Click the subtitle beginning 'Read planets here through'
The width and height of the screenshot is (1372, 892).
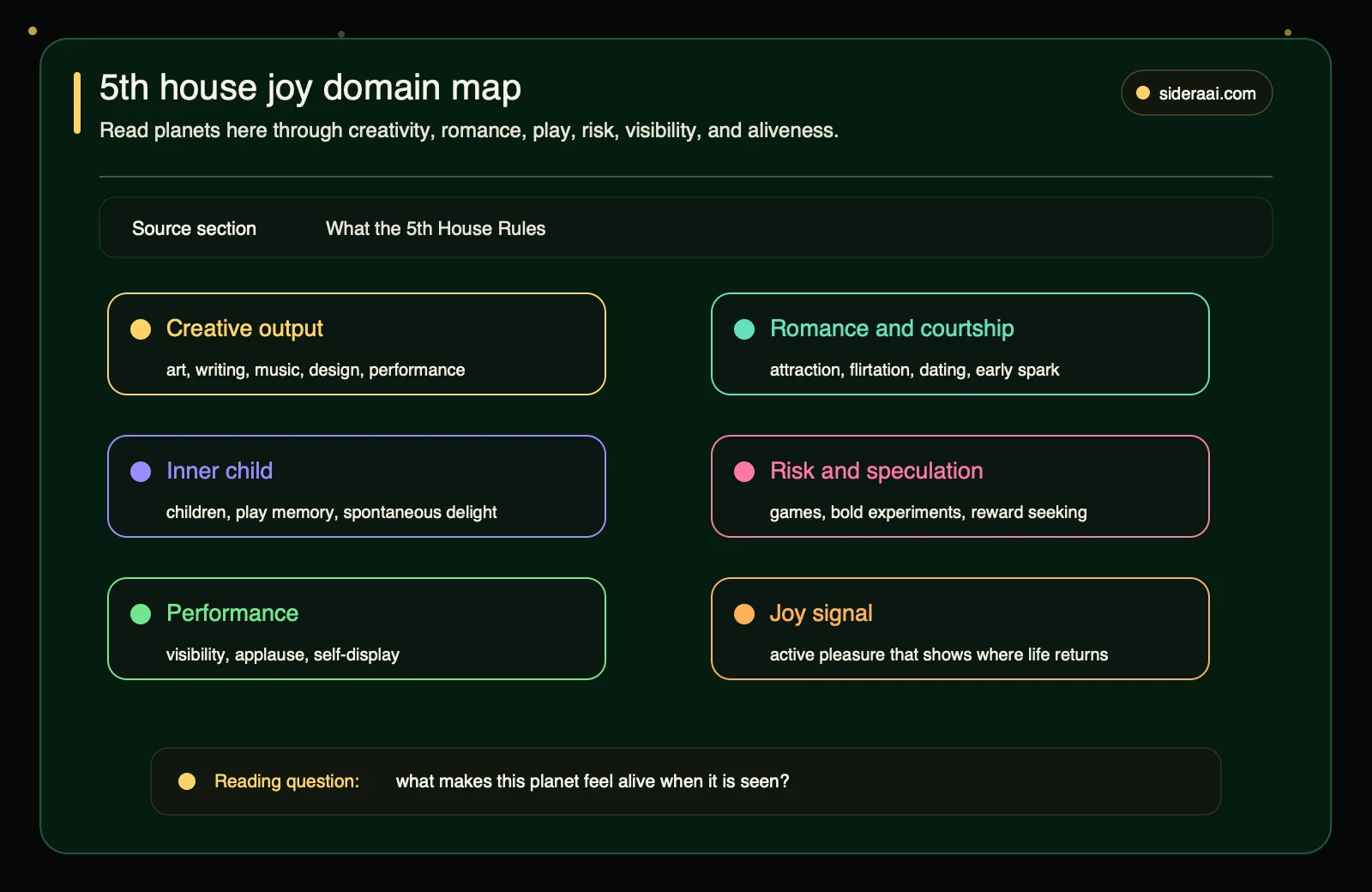point(469,130)
